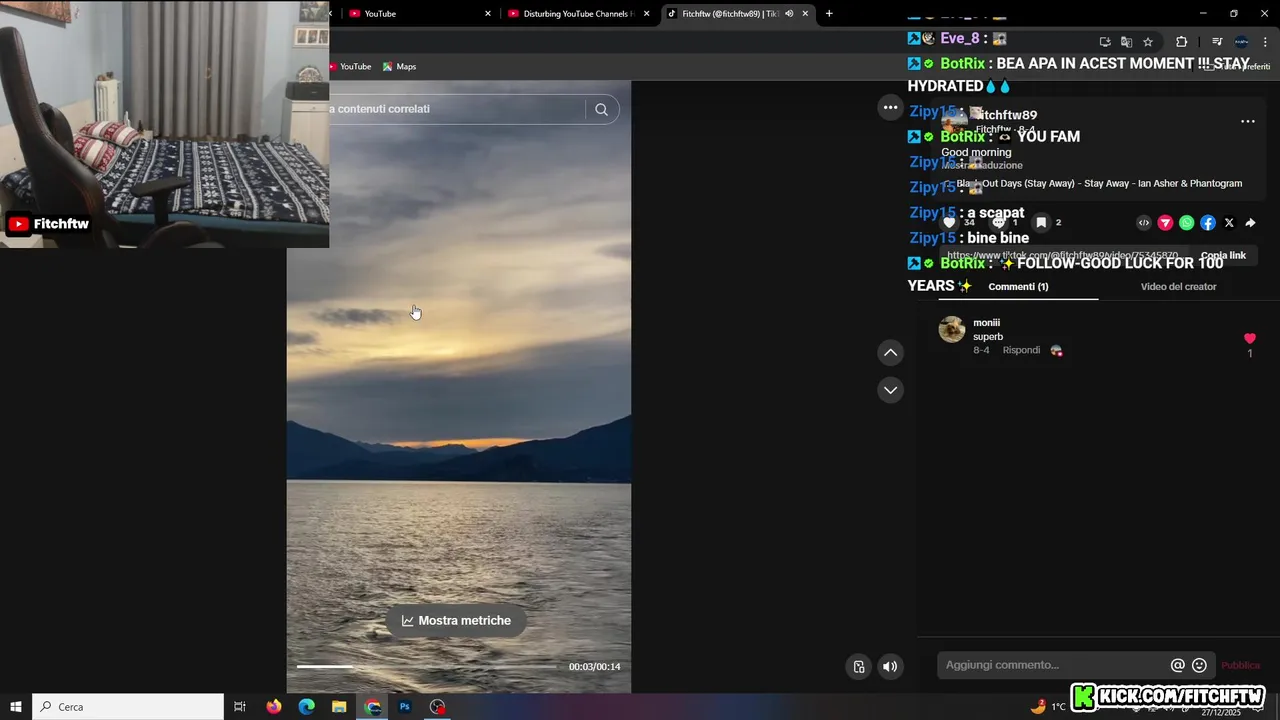Send to friends with the red paper-plane icon

click(1165, 223)
